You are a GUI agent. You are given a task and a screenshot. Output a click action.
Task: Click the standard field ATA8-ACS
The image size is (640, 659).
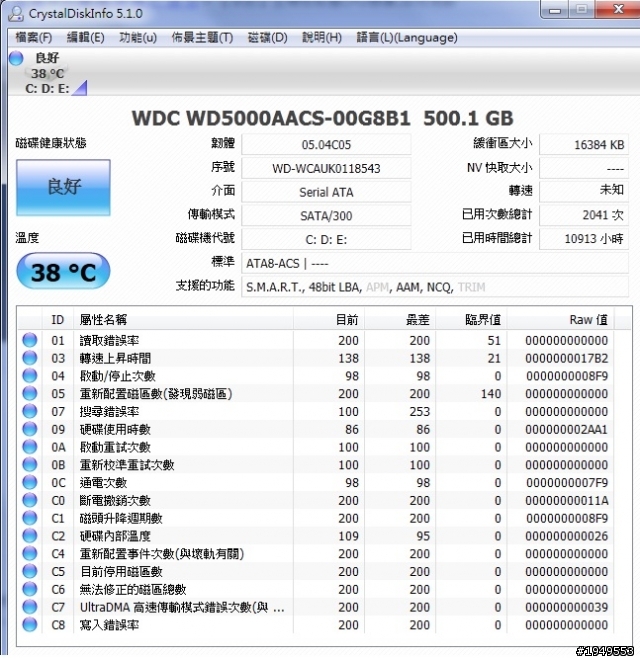point(435,264)
